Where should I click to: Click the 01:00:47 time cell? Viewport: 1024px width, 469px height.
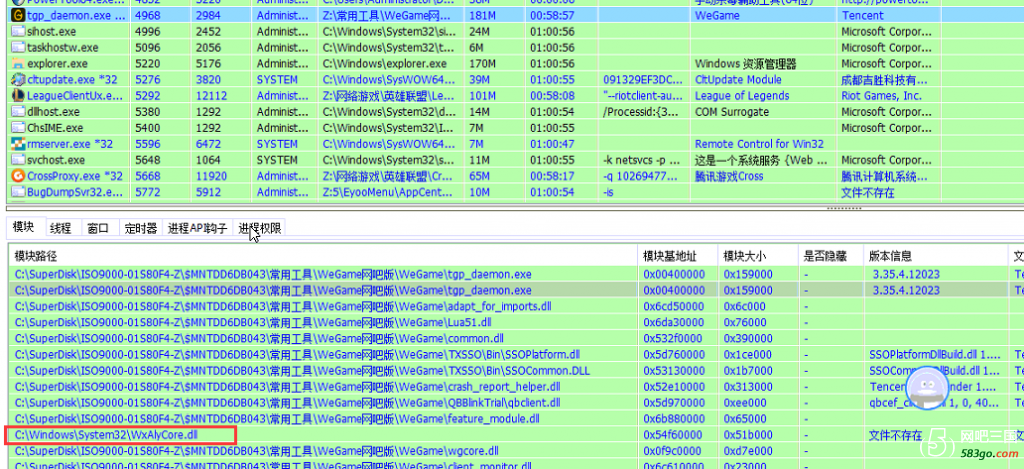552,144
